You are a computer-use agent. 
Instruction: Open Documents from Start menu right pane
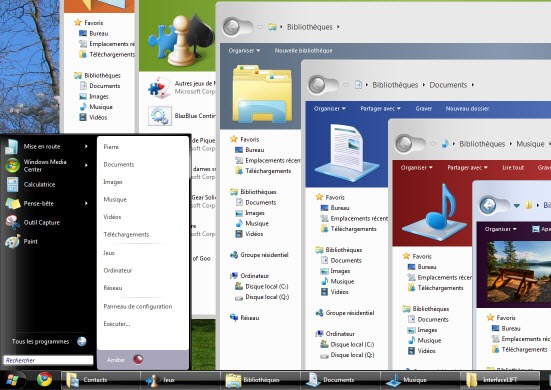click(x=119, y=164)
